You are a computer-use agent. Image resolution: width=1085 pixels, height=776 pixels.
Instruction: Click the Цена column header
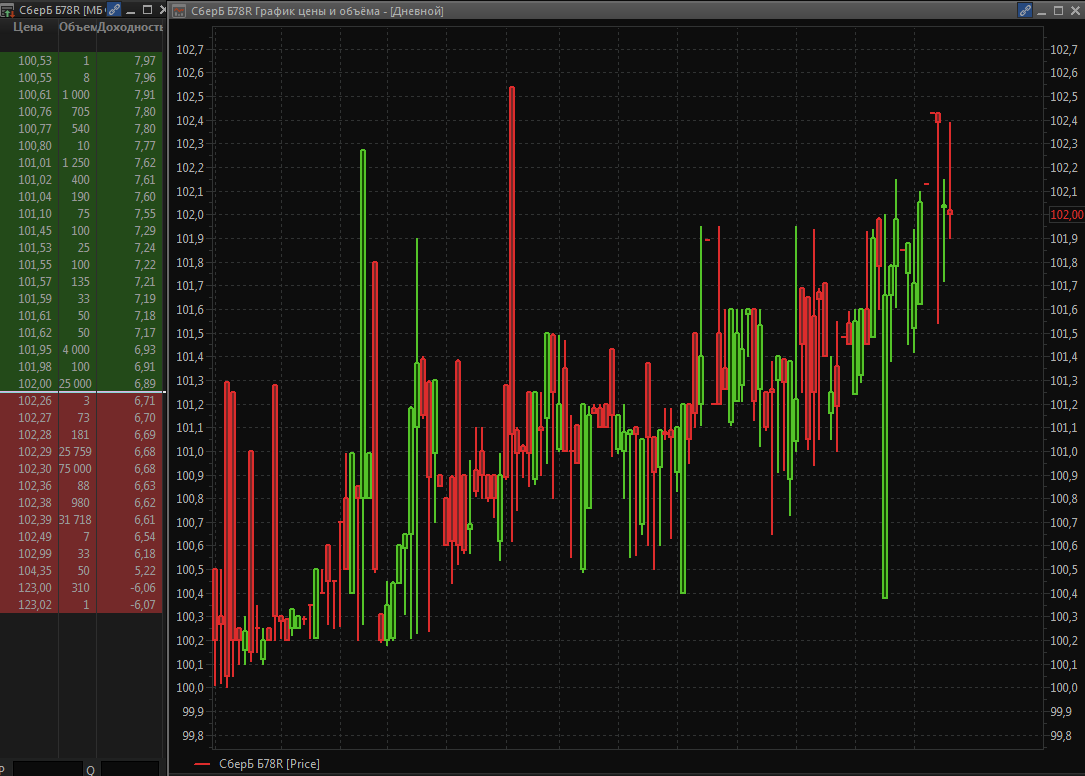tap(28, 27)
